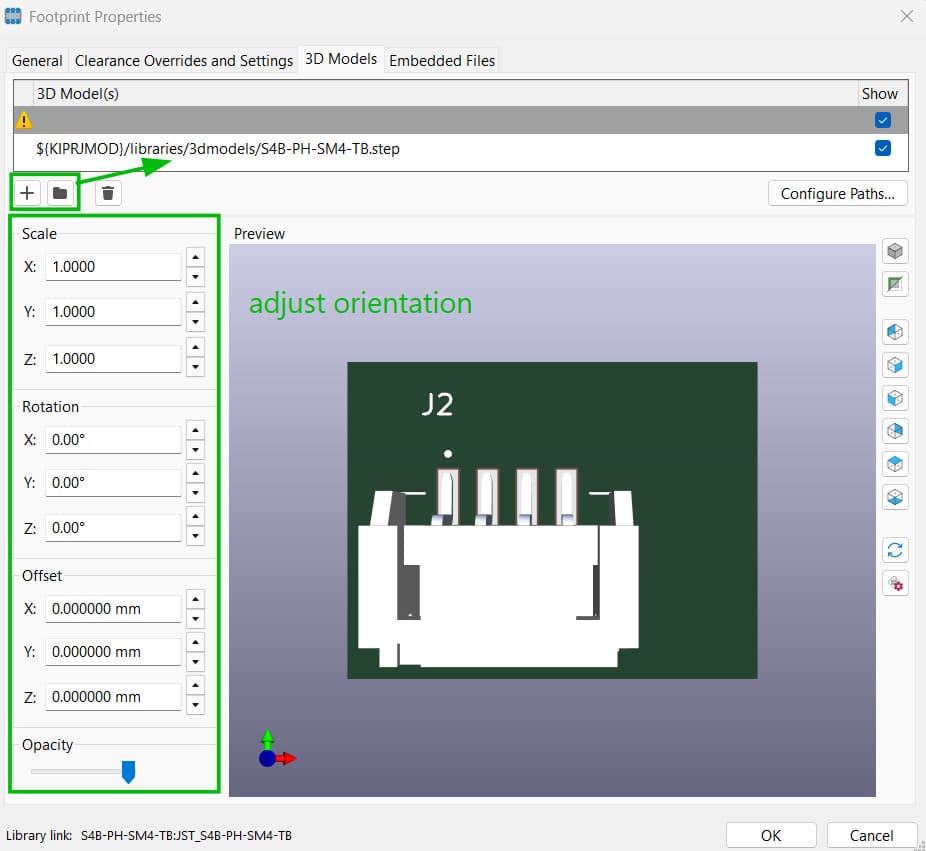Screen dimensions: 926x851
Task: Open the General tab
Action: coord(36,60)
